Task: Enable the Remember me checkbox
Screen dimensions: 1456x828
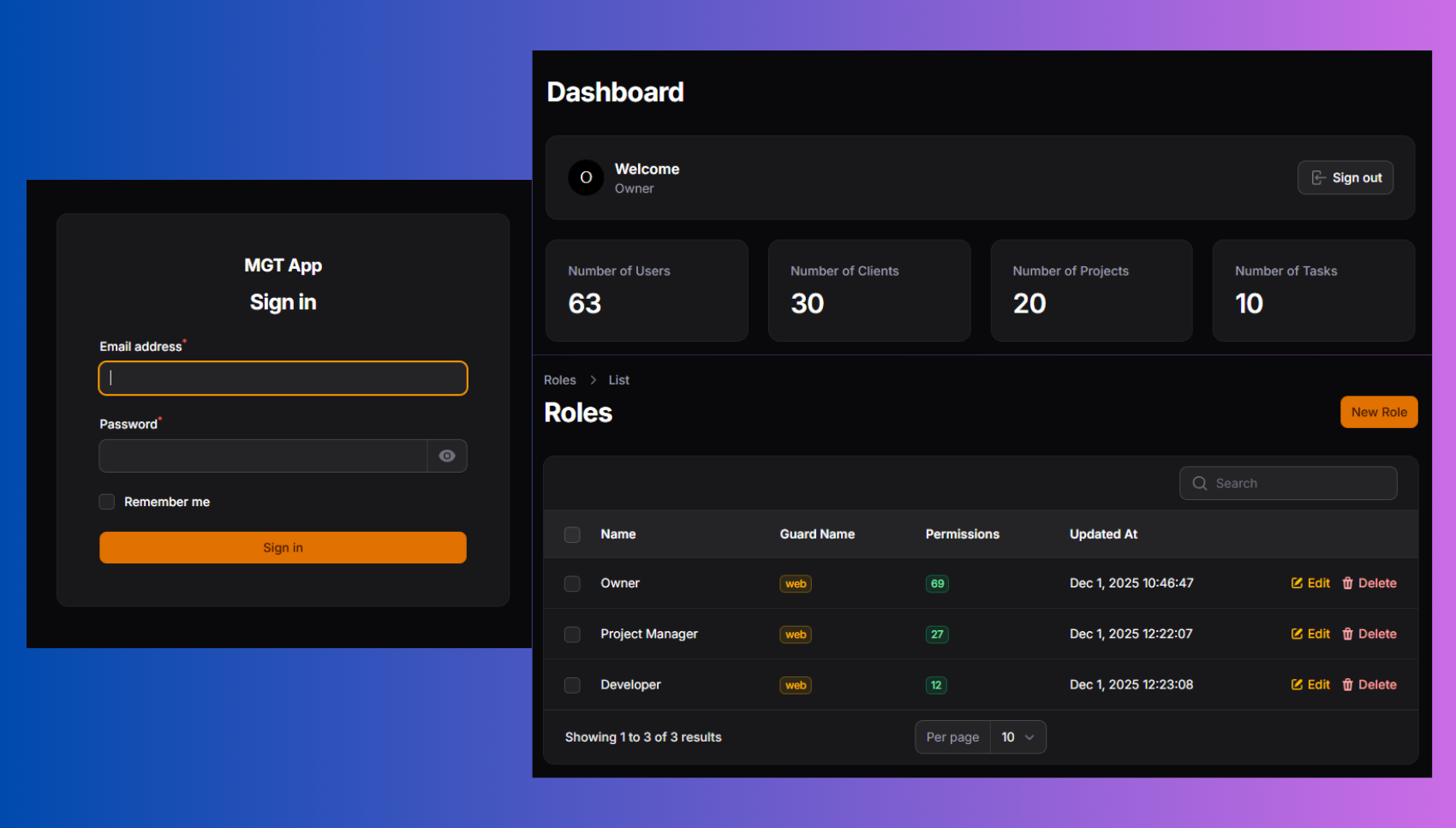Action: (106, 502)
